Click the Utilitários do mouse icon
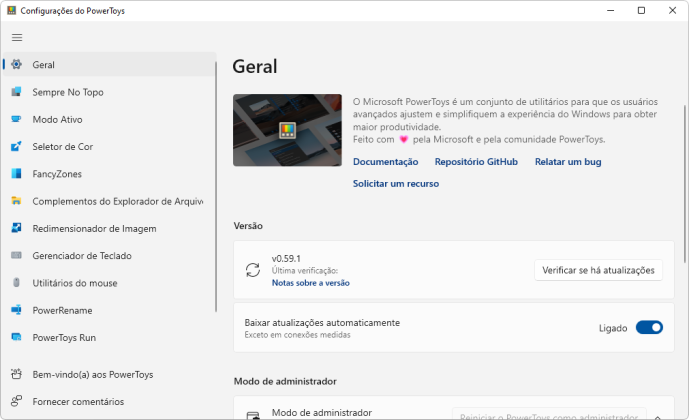 (x=16, y=282)
